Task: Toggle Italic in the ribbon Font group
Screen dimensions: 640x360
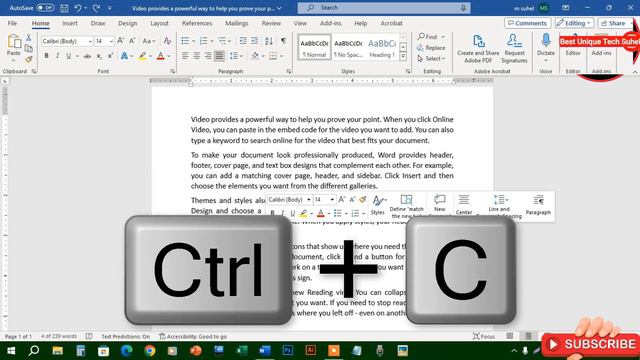Action: pos(58,56)
